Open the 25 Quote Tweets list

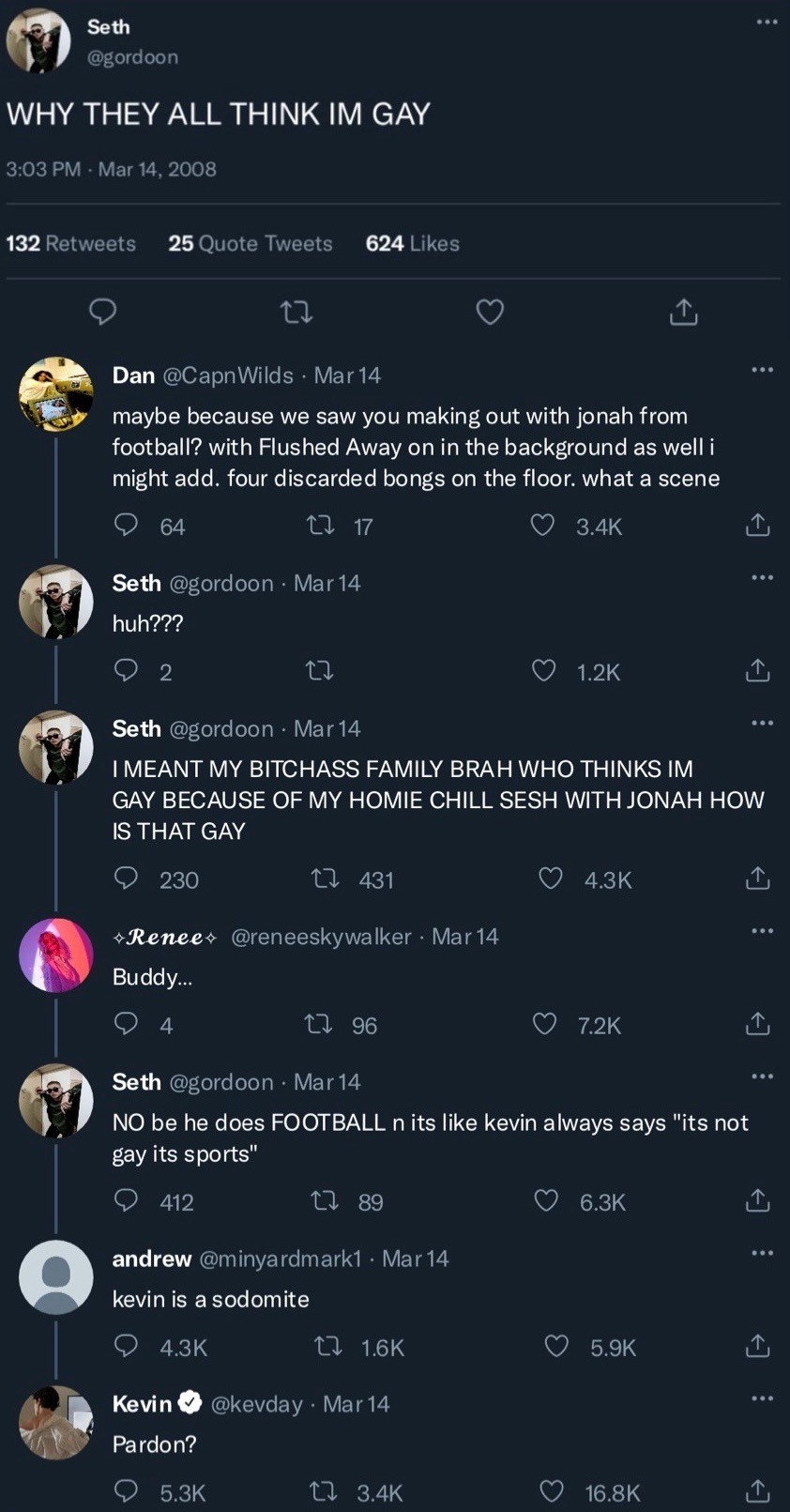click(251, 243)
